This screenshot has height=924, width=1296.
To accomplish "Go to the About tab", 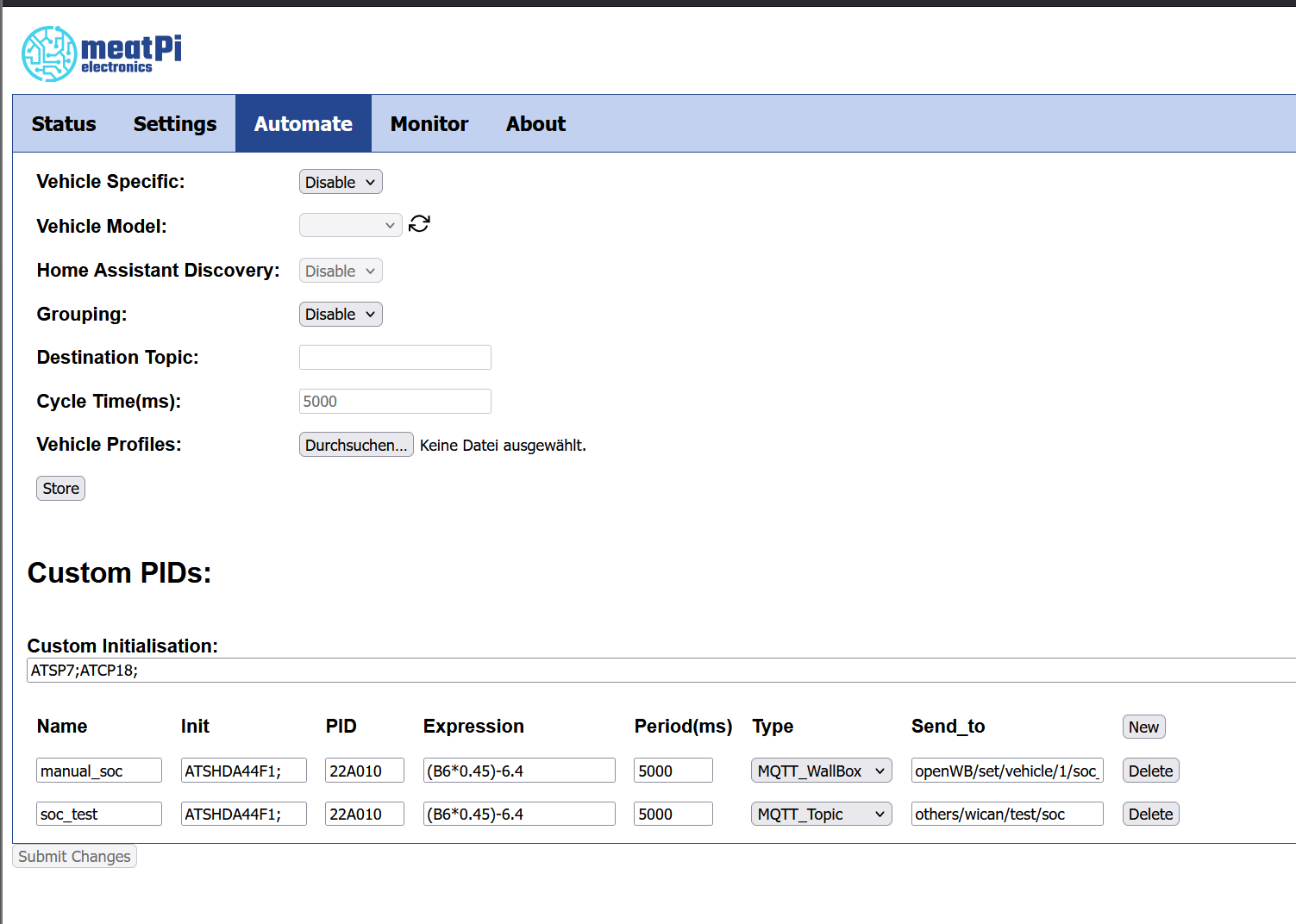I will (x=535, y=124).
